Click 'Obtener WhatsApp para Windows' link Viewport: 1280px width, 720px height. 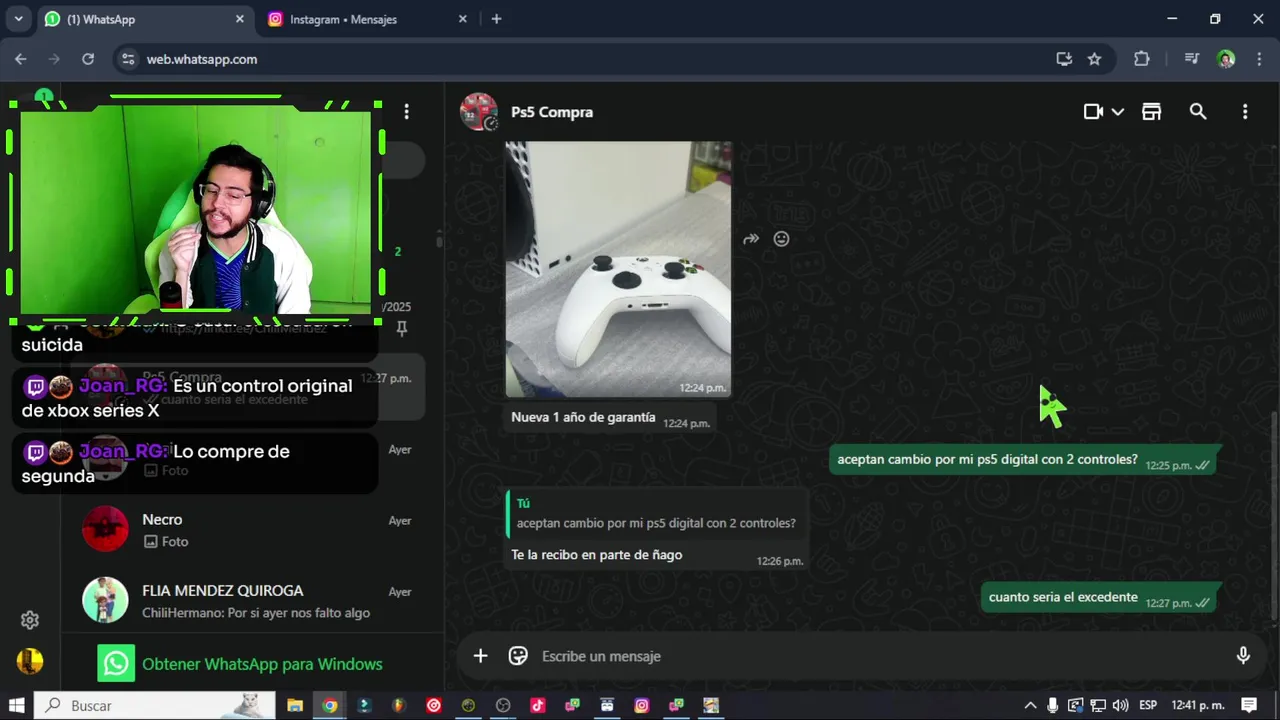point(262,664)
